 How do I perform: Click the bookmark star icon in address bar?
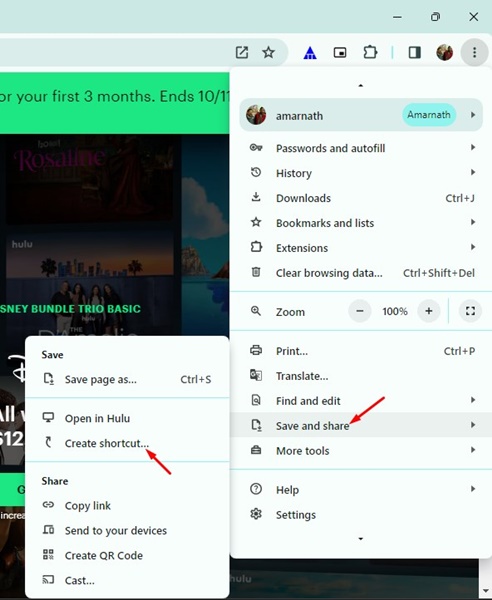click(x=269, y=52)
